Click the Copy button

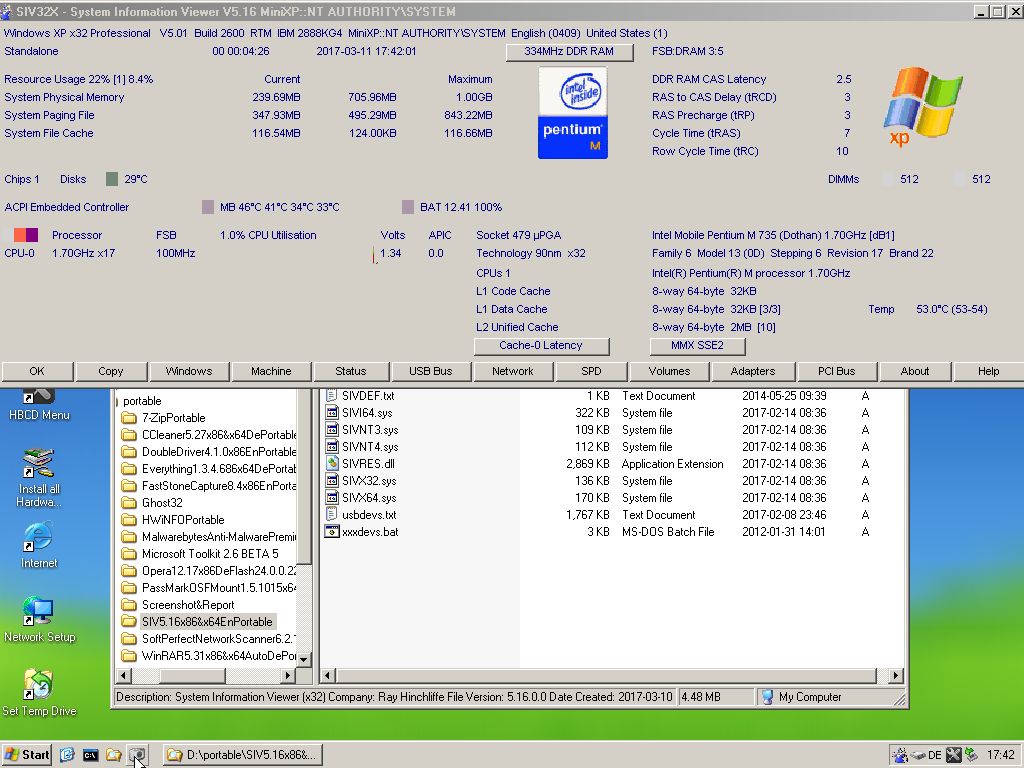110,371
